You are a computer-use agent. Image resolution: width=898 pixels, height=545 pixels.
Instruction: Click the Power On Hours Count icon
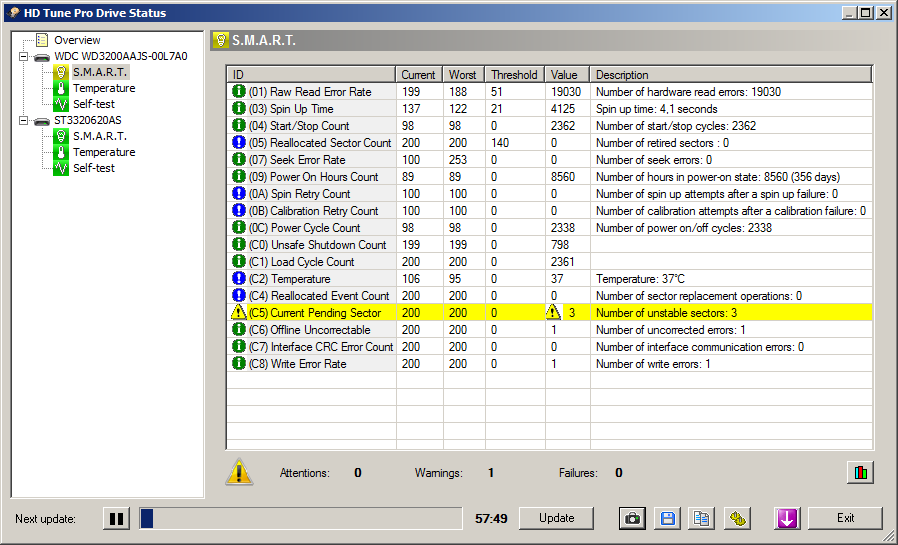(238, 176)
